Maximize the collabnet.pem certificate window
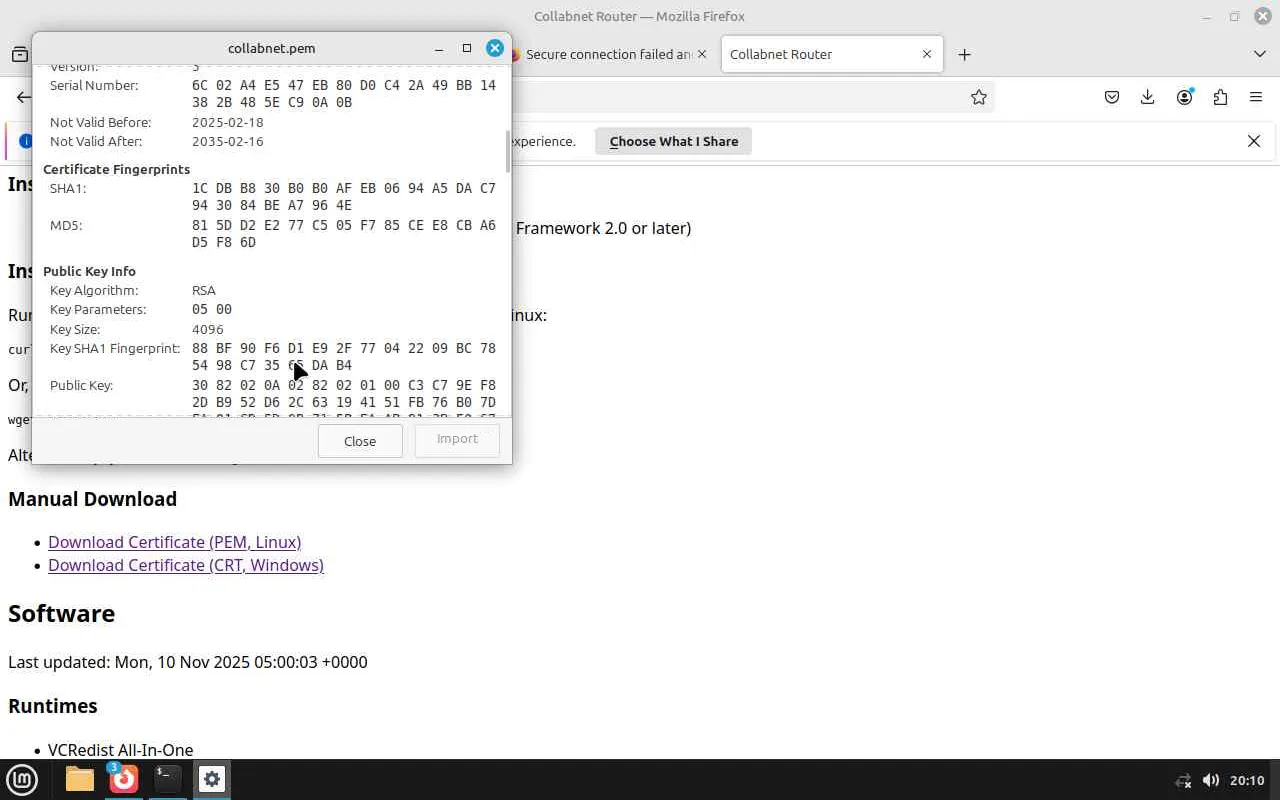 pos(466,48)
